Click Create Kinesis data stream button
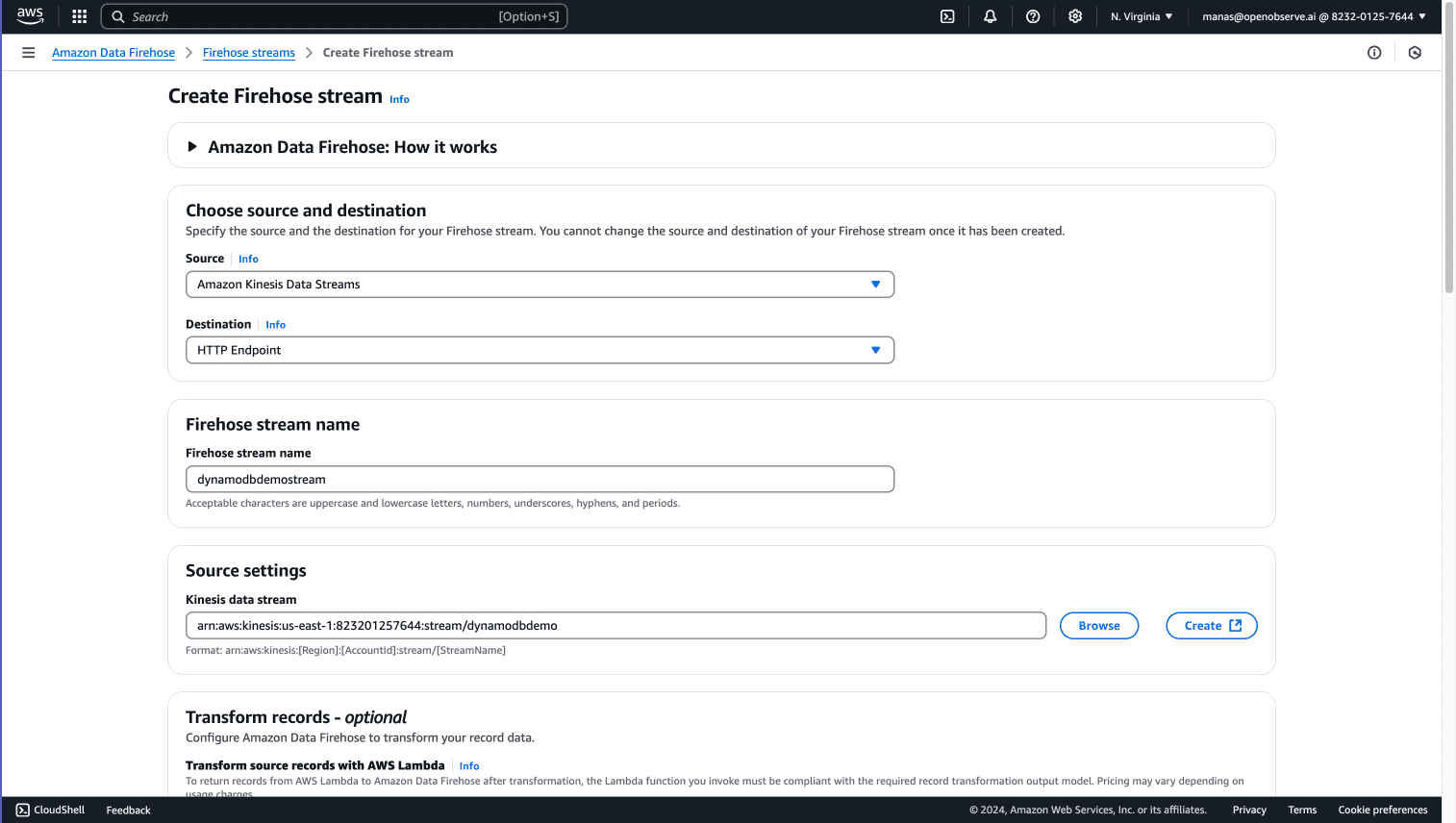The width and height of the screenshot is (1456, 823). pos(1212,626)
